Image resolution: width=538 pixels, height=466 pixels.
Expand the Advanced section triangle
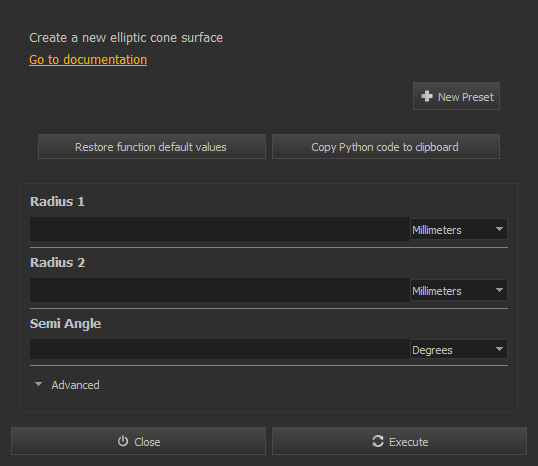(38, 384)
